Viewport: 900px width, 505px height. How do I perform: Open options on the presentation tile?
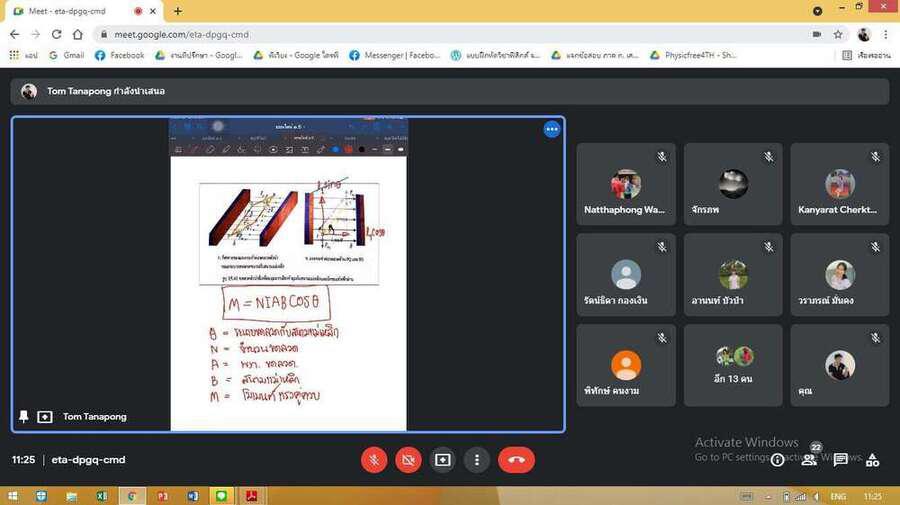click(551, 129)
